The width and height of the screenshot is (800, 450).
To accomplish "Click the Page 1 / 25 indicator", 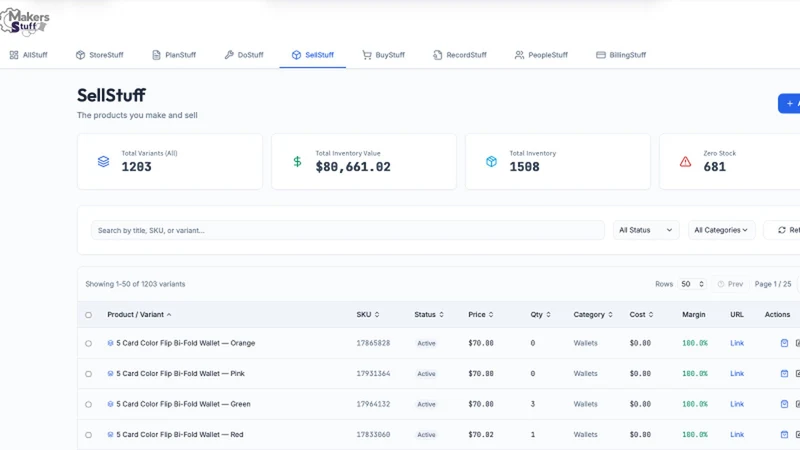I will point(773,284).
